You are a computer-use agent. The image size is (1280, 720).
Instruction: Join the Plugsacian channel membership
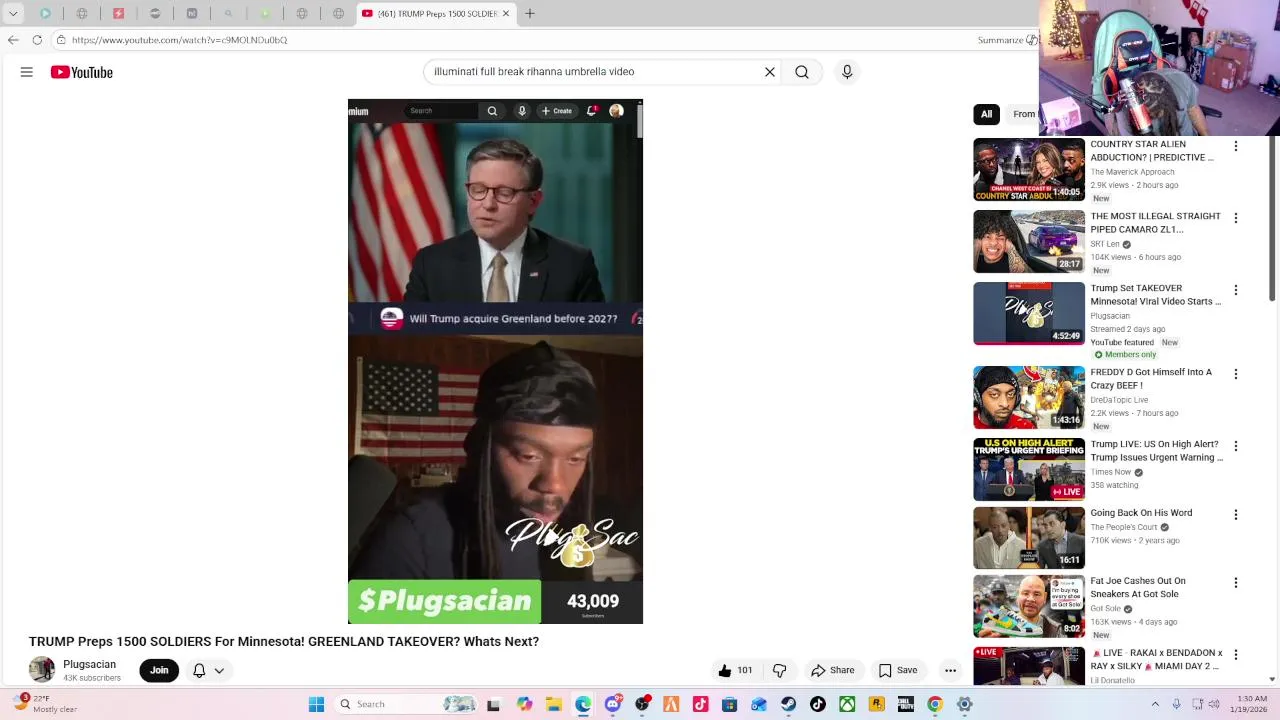click(x=159, y=670)
